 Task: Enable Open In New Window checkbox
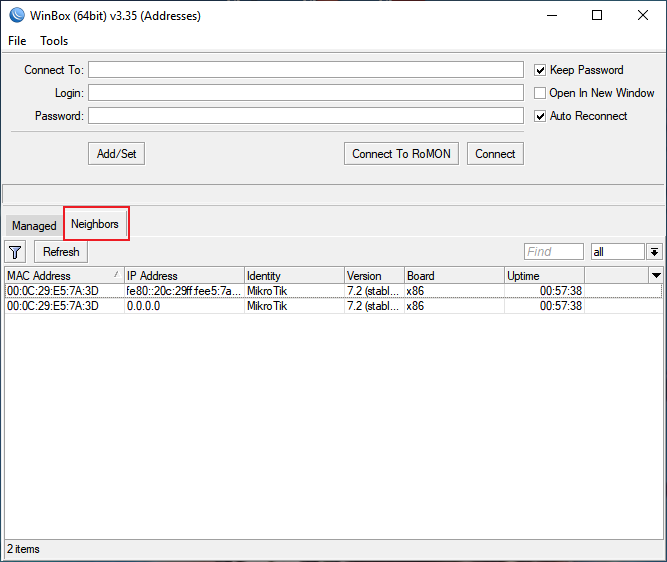tap(540, 93)
